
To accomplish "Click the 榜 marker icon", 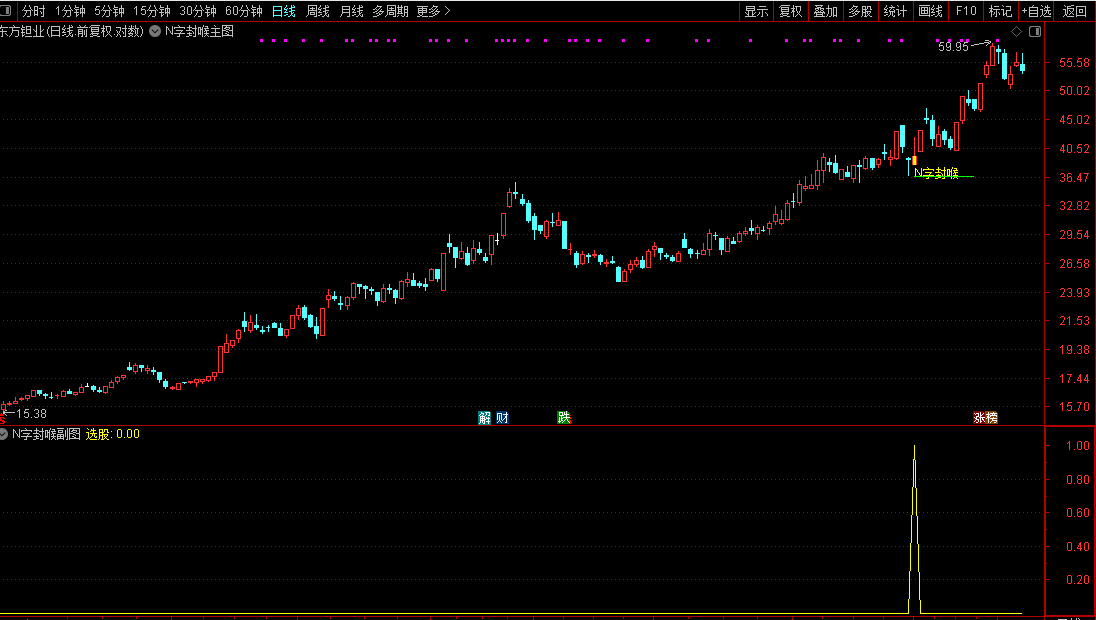I will pos(991,417).
